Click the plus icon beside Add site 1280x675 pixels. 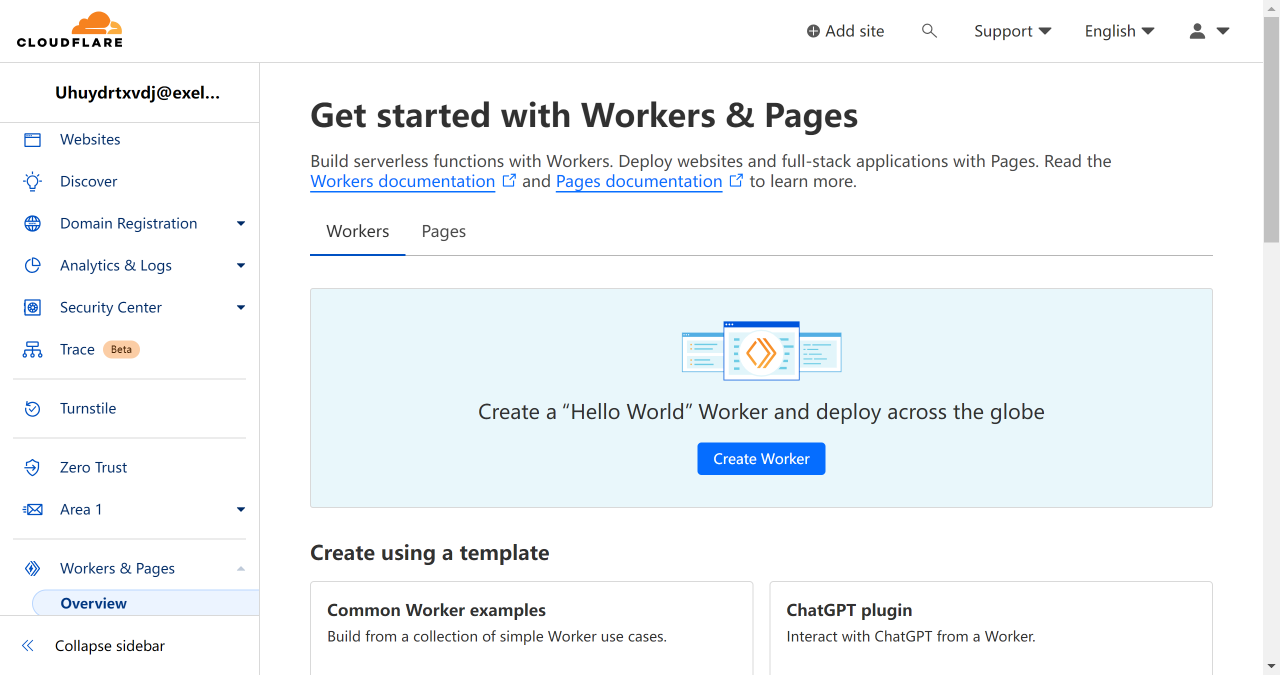[x=813, y=31]
